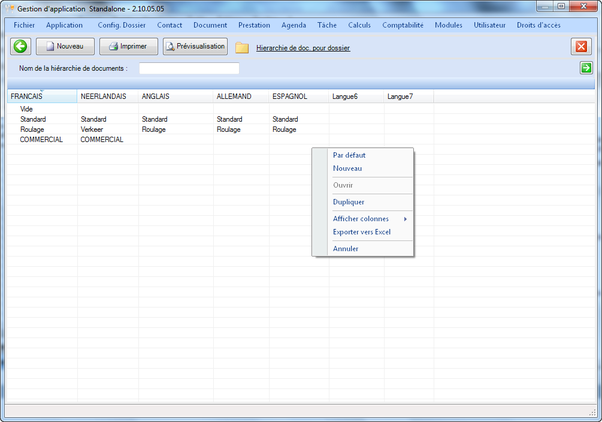This screenshot has width=602, height=422.
Task: Open the Hierarchie de doc. pour dossier link
Action: click(303, 47)
